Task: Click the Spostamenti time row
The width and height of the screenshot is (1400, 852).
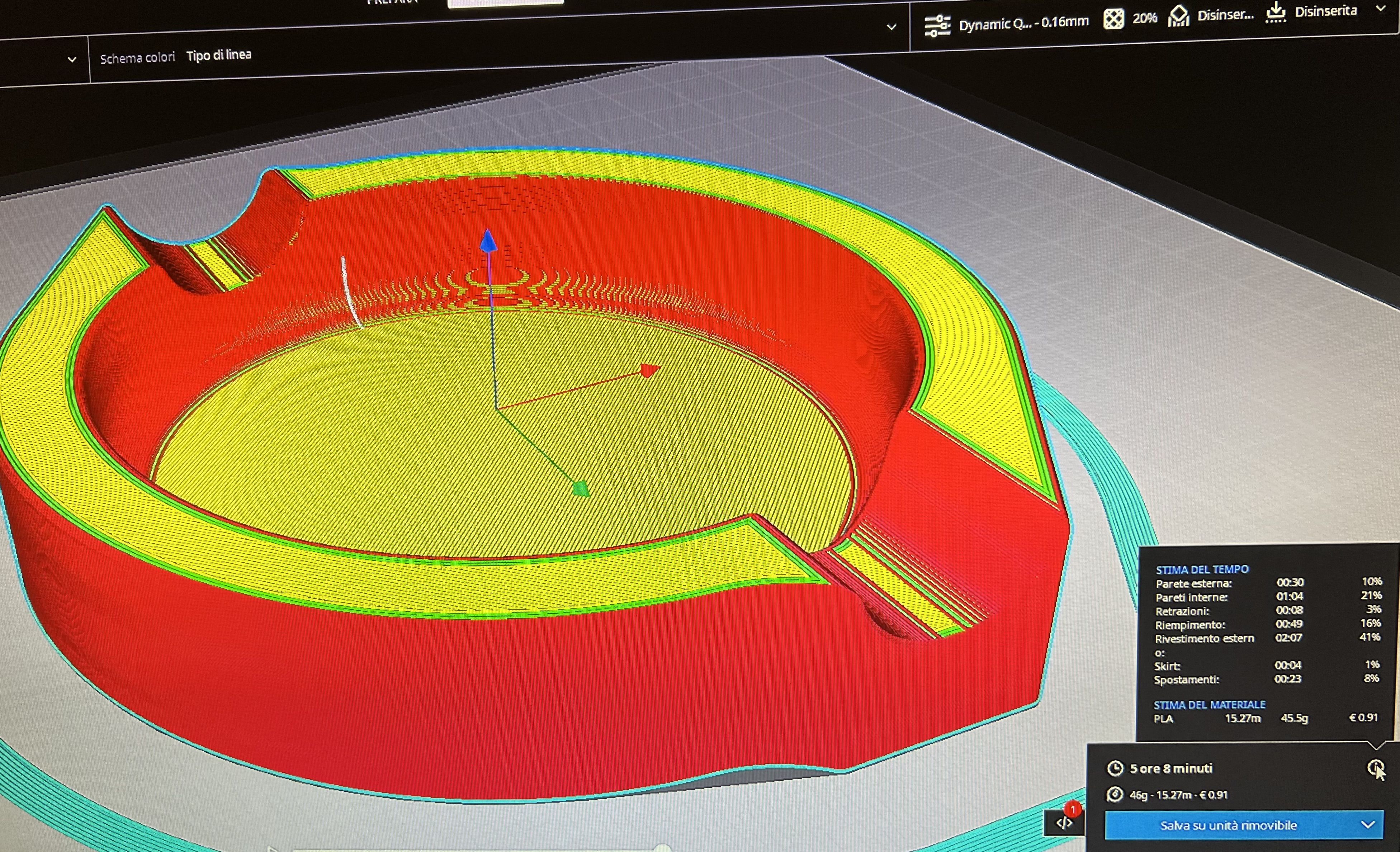Action: pos(1267,679)
